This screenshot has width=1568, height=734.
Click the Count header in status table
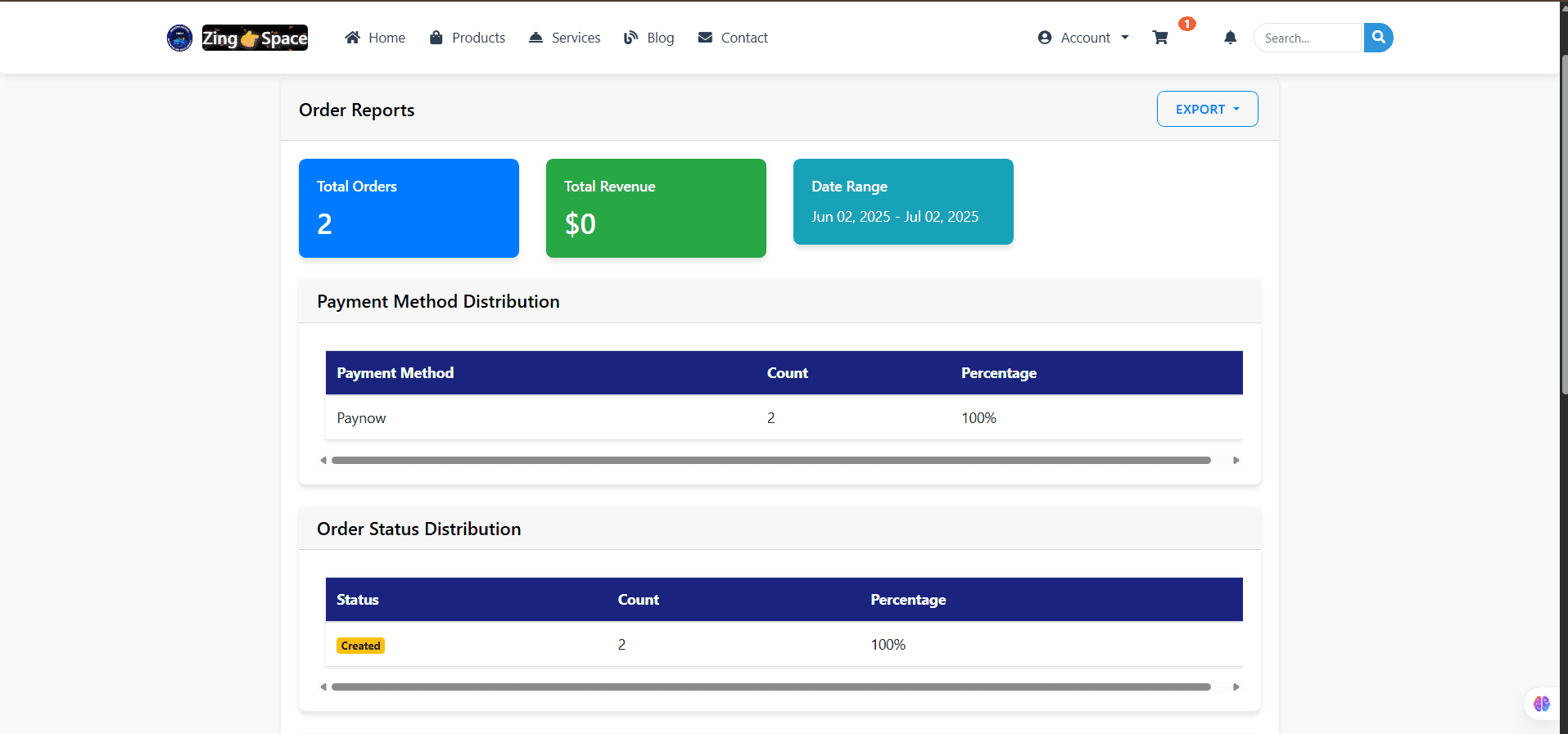(x=638, y=600)
